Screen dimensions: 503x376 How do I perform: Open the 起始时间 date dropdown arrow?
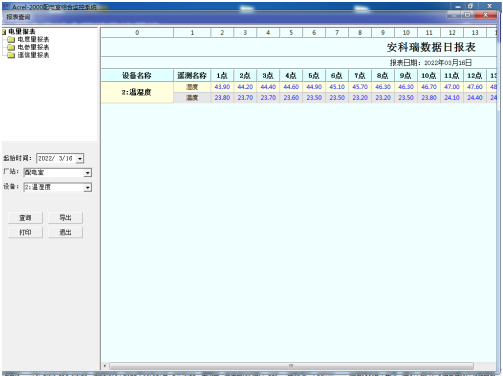click(80, 159)
